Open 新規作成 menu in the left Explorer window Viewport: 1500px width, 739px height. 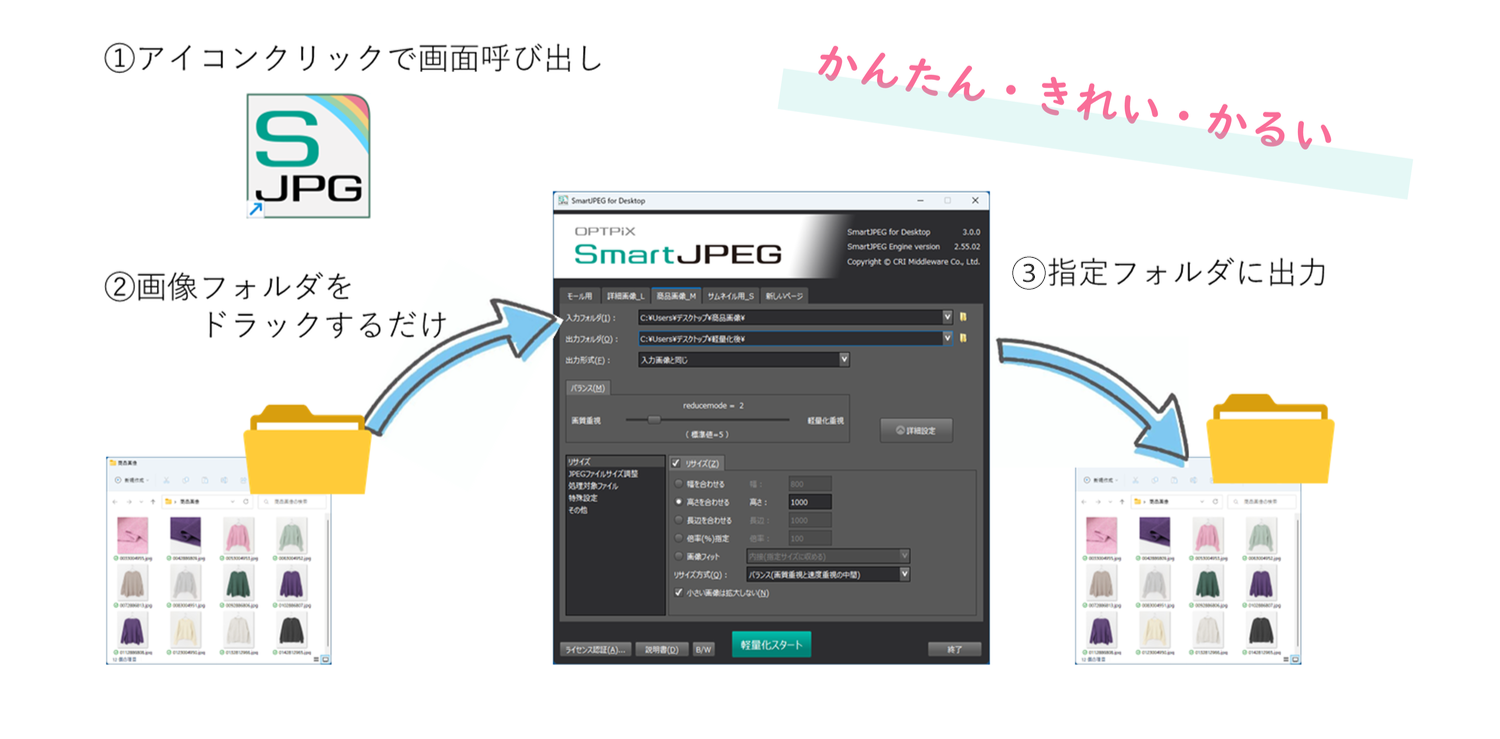point(131,480)
